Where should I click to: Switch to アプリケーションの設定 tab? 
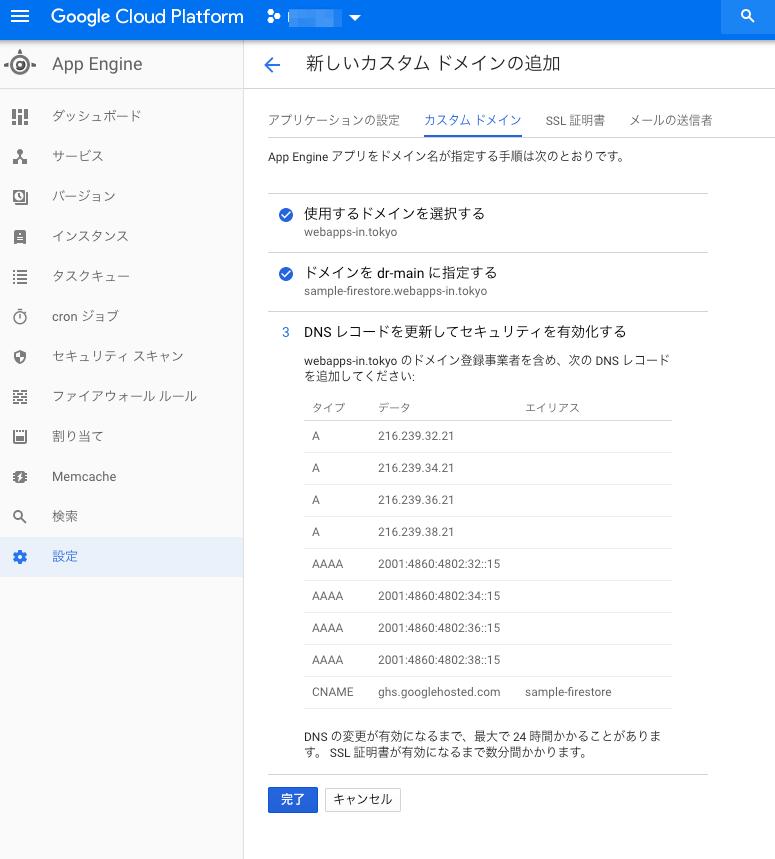(334, 121)
